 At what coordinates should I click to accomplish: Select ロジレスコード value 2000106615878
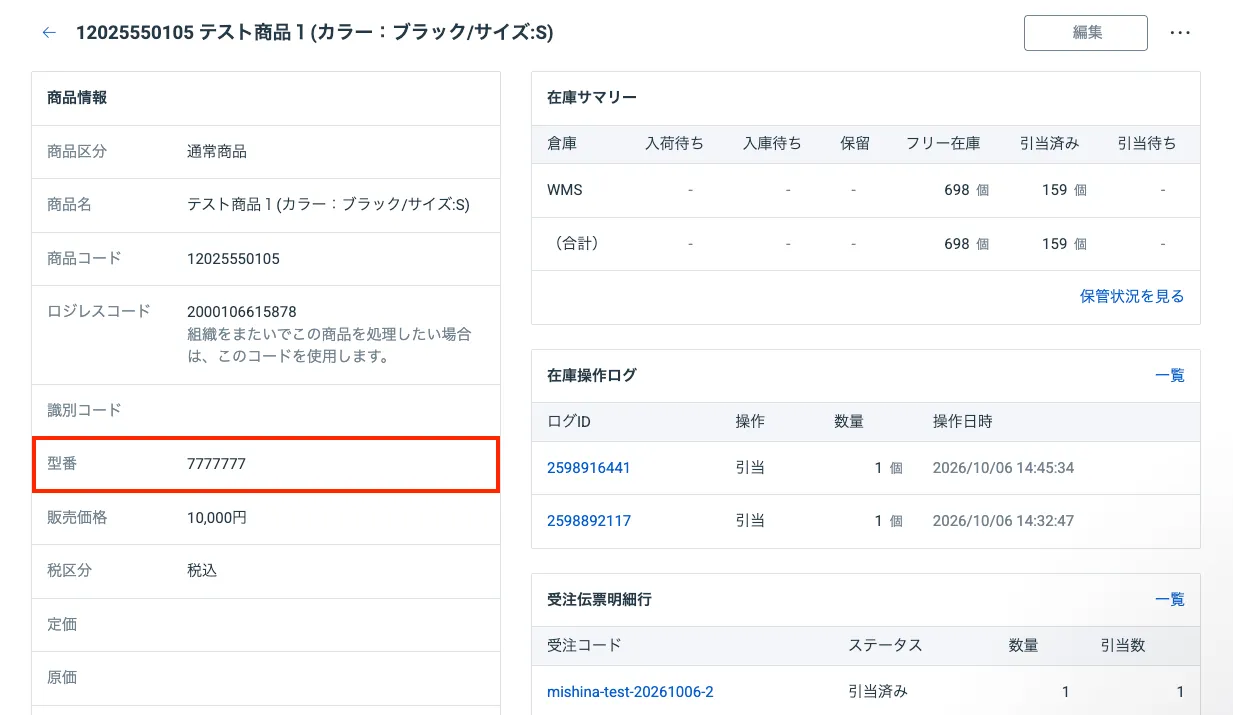click(242, 312)
